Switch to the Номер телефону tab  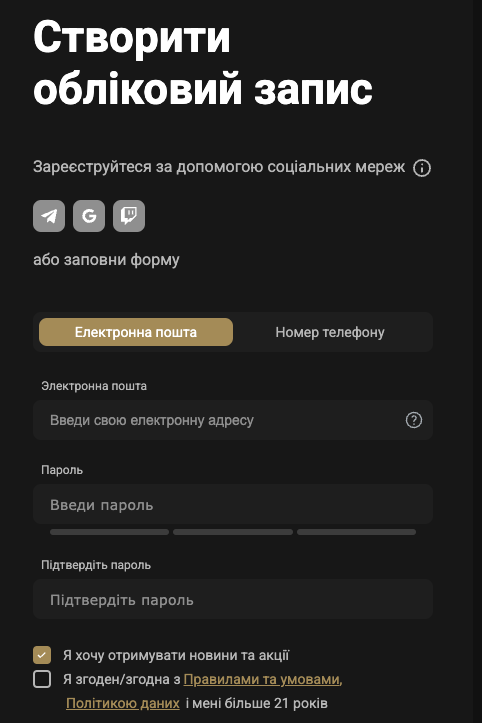pyautogui.click(x=330, y=332)
